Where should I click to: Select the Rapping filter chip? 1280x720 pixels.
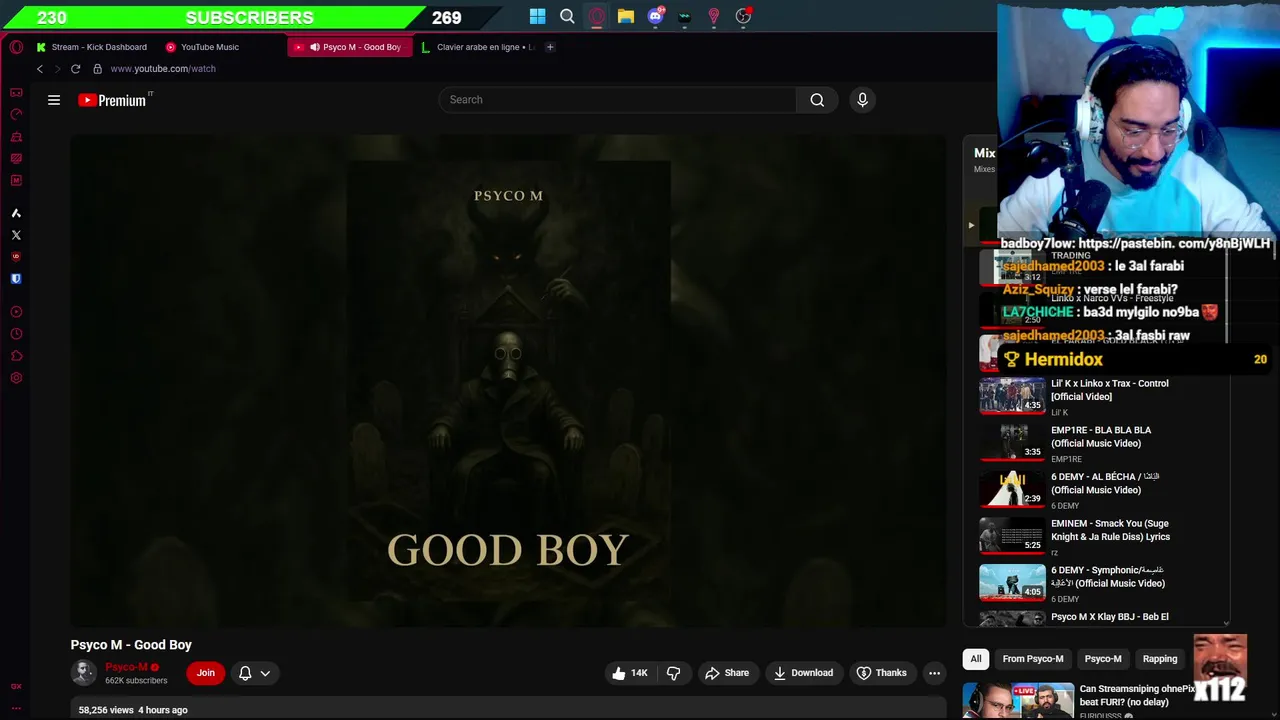[1160, 659]
